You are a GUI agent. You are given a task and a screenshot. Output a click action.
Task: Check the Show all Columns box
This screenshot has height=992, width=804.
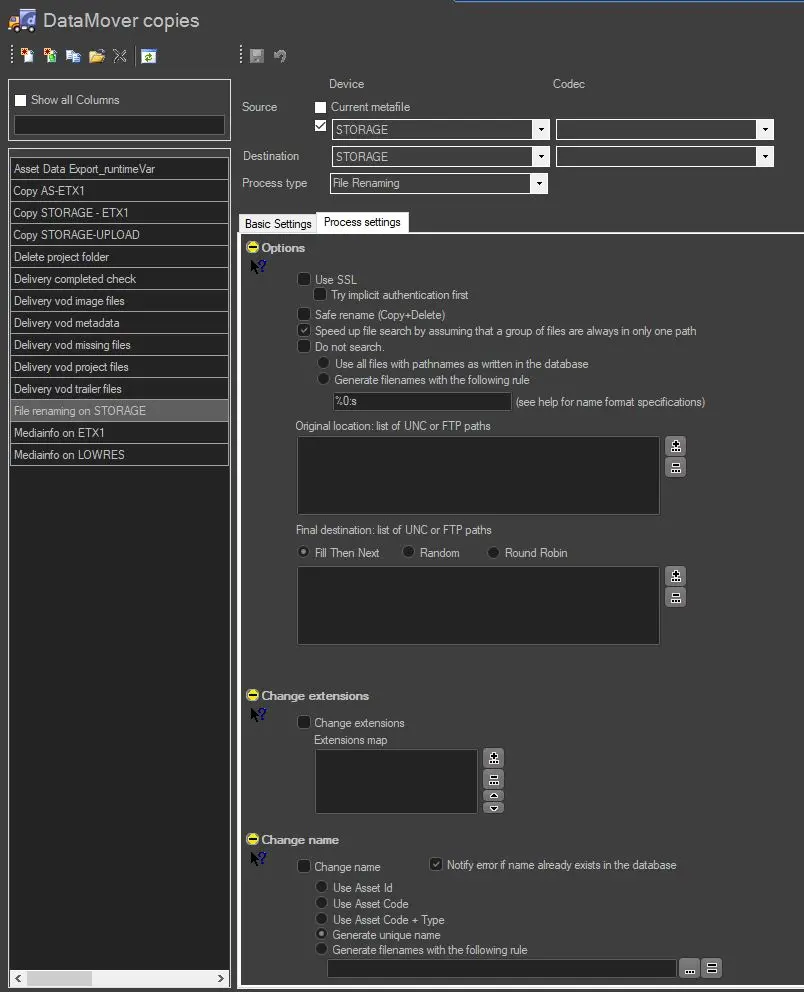click(x=21, y=100)
